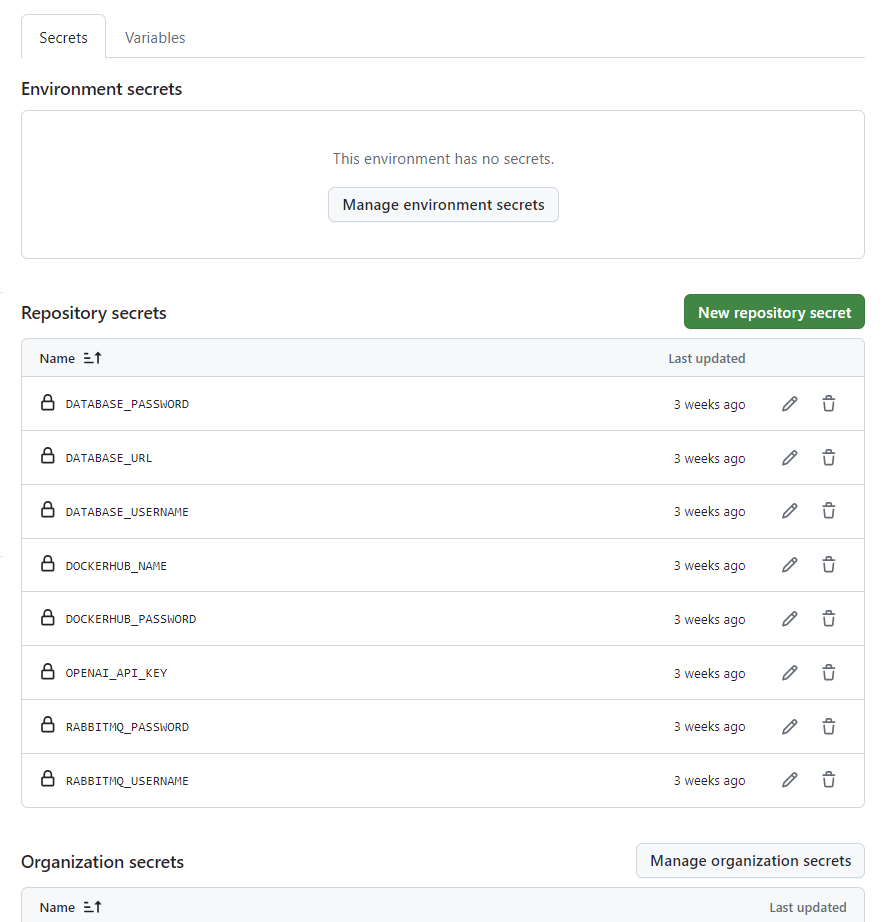Edit the DATABASE_PASSWORD secret
Viewport: 886px width, 922px height.
(790, 404)
